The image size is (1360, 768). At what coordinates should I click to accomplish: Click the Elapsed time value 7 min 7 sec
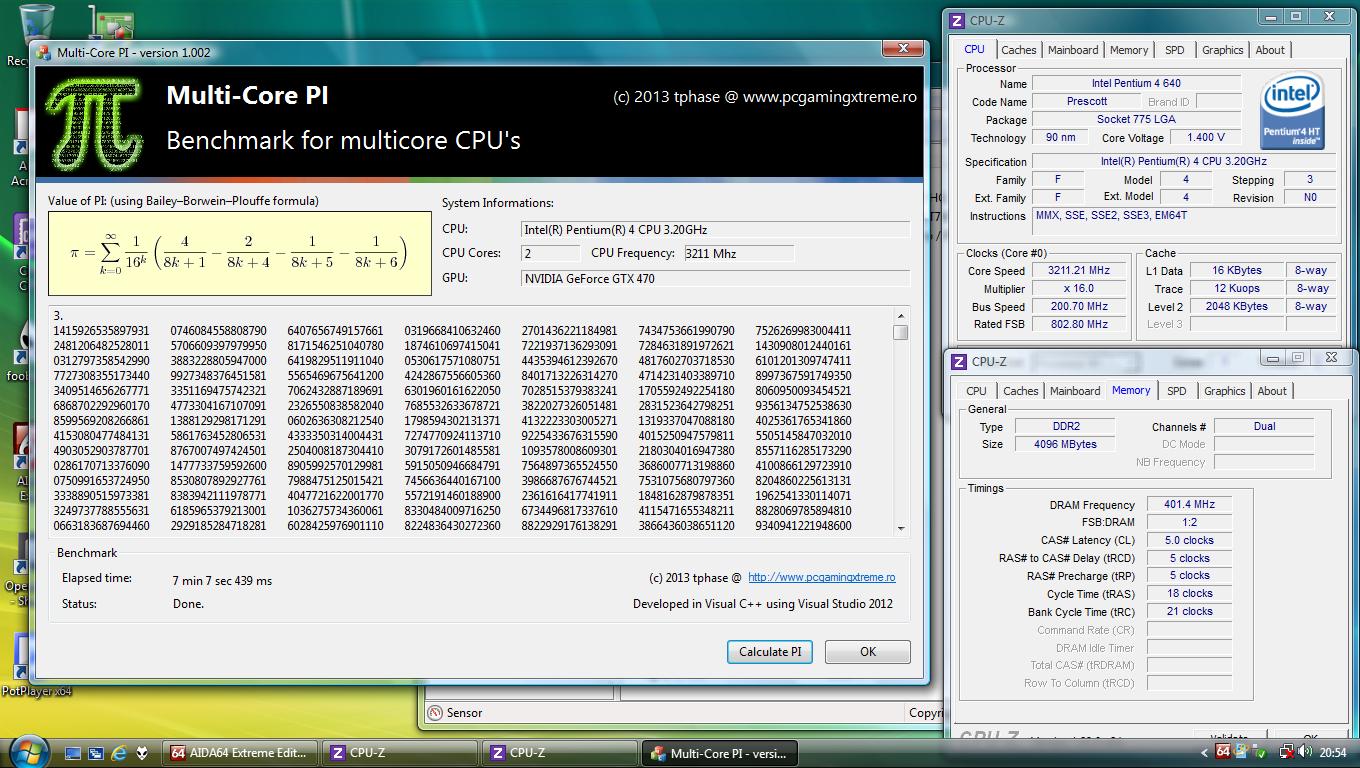[x=222, y=580]
